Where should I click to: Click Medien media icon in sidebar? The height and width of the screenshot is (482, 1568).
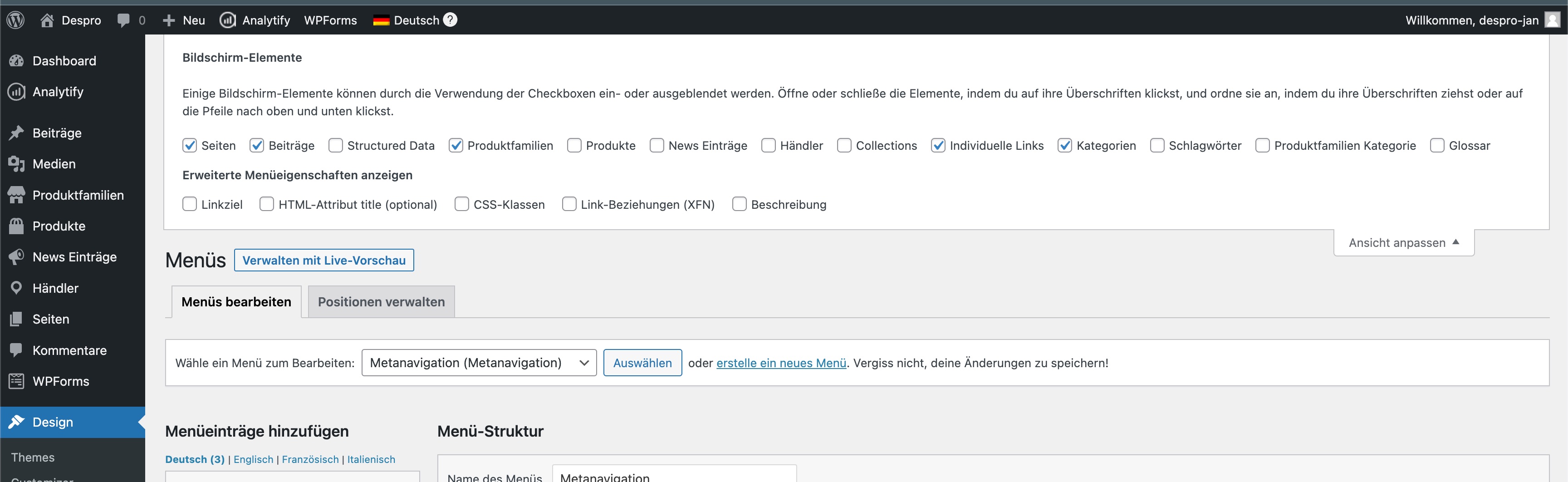pos(16,164)
